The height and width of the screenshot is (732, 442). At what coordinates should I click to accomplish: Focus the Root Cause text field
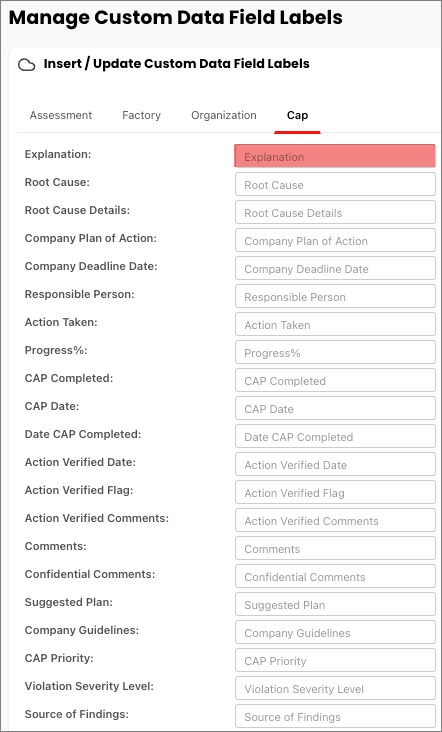[335, 184]
